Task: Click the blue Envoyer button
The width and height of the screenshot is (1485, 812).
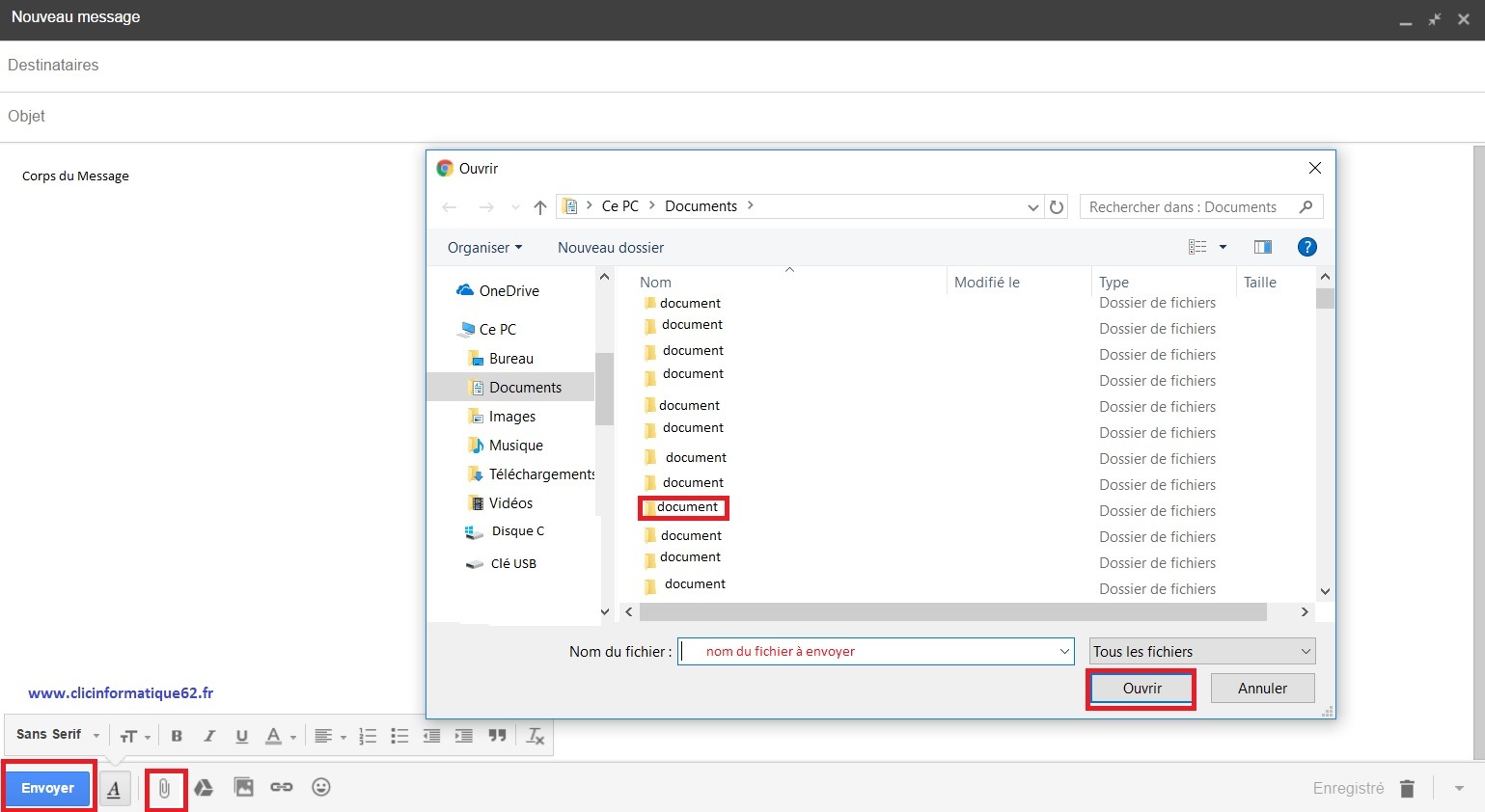Action: coord(47,788)
